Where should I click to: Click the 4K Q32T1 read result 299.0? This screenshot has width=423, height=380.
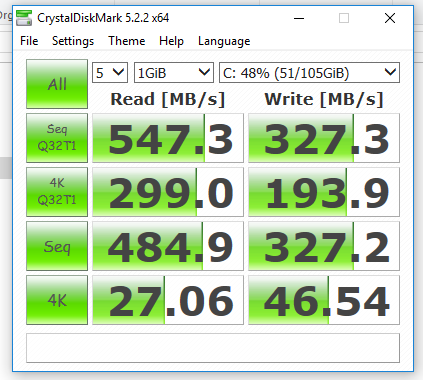168,192
